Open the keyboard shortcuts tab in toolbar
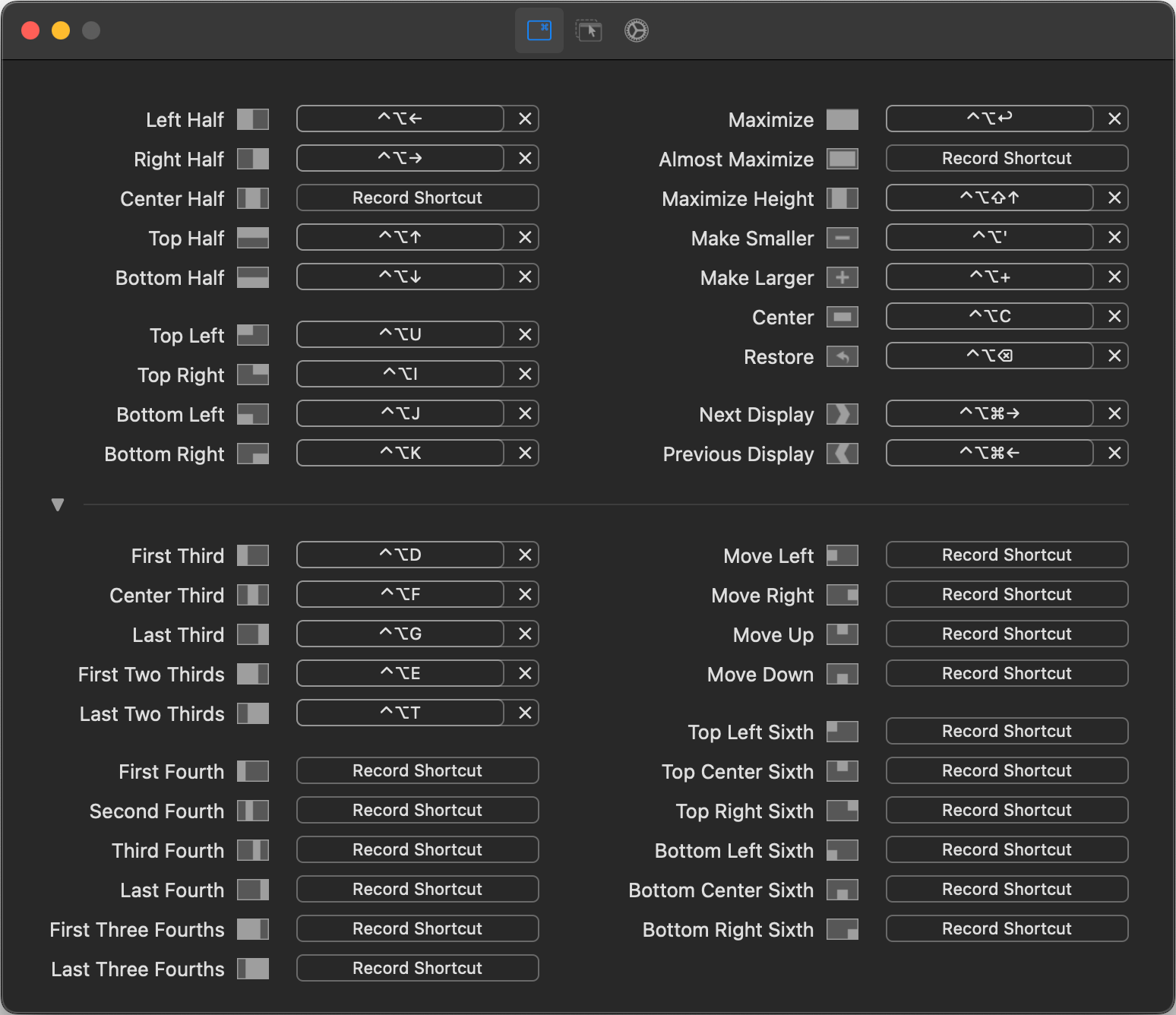This screenshot has height=1015, width=1176. coord(539,30)
